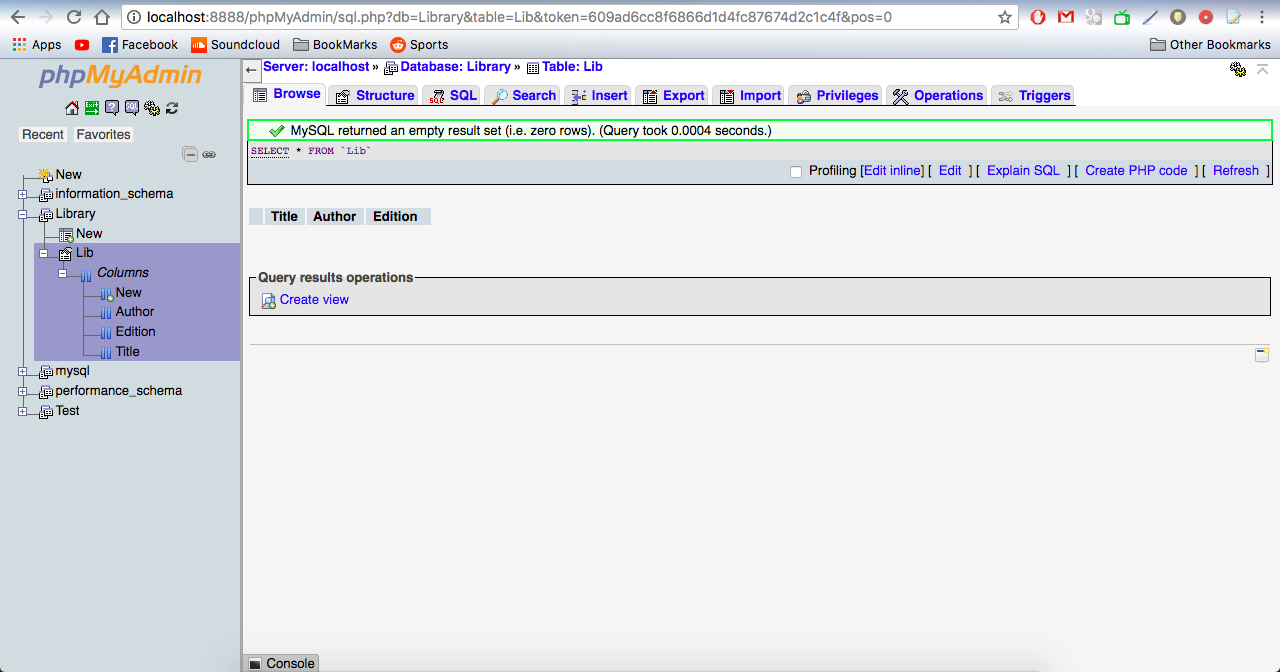This screenshot has width=1280, height=672.
Task: Reload the navigation panel icon
Action: [172, 108]
